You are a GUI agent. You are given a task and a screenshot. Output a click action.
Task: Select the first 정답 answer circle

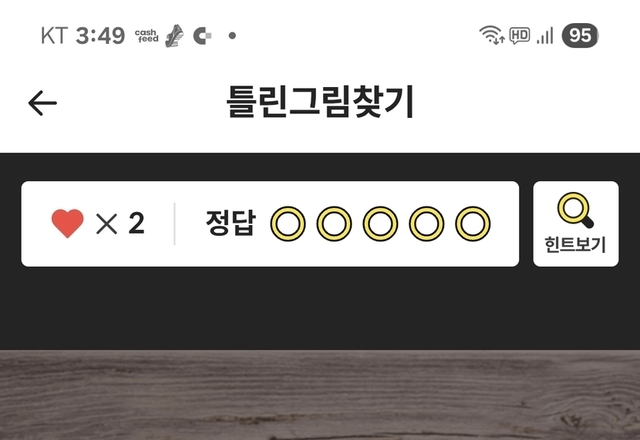click(x=288, y=224)
